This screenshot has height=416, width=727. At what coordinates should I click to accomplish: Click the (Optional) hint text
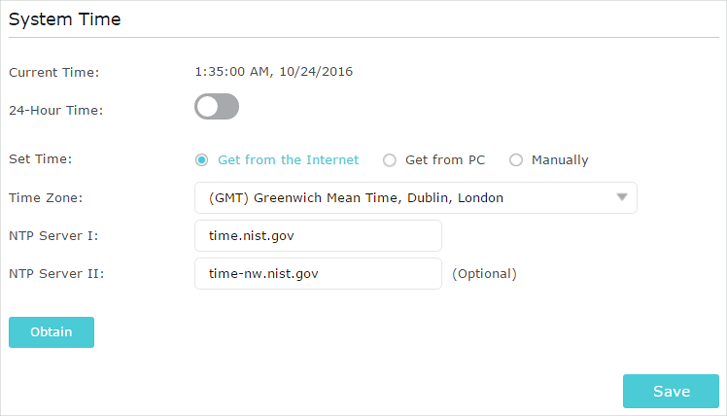[484, 273]
